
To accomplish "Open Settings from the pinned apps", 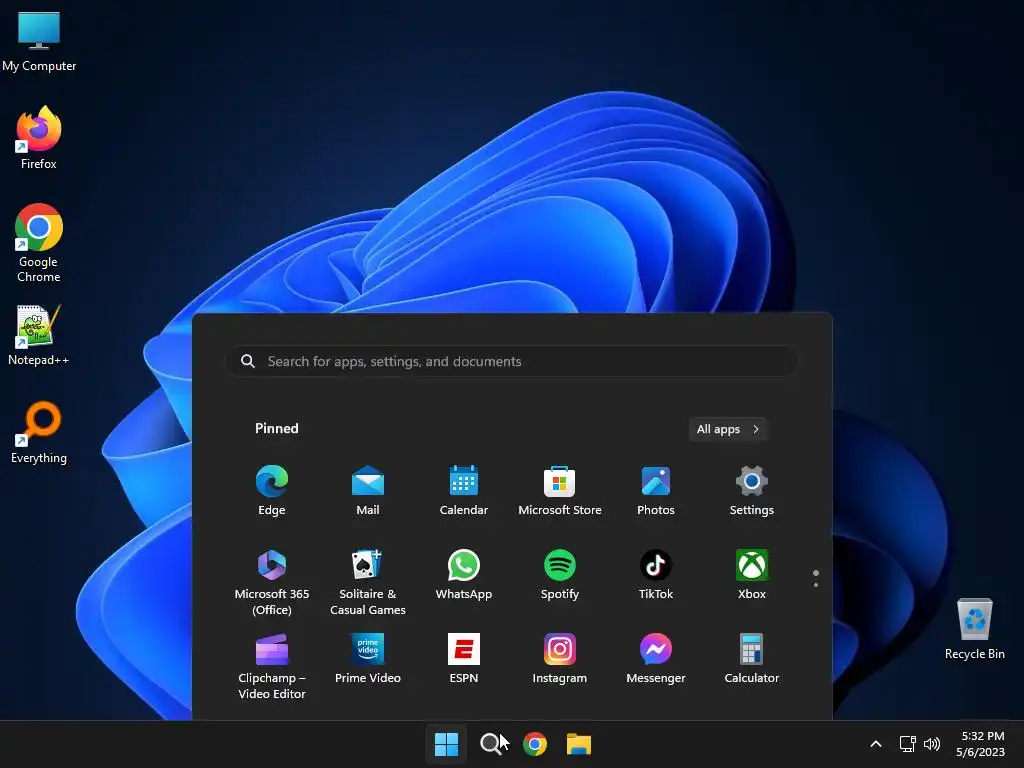I will (x=752, y=491).
